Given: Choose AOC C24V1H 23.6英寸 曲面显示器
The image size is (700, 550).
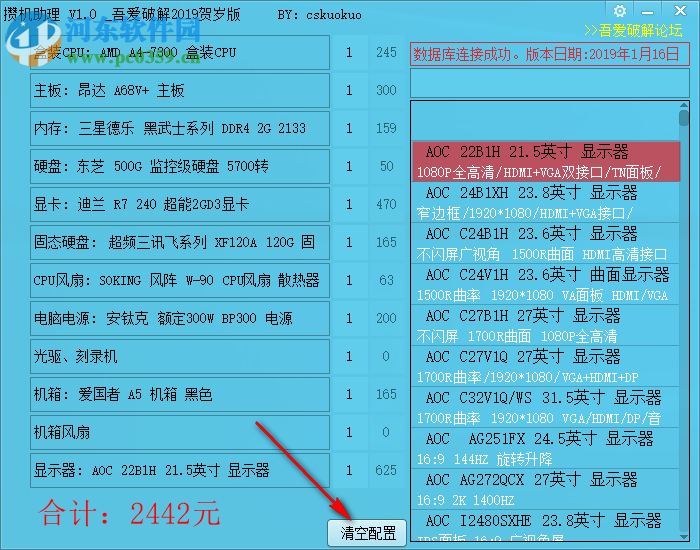Looking at the screenshot, I should (x=546, y=285).
